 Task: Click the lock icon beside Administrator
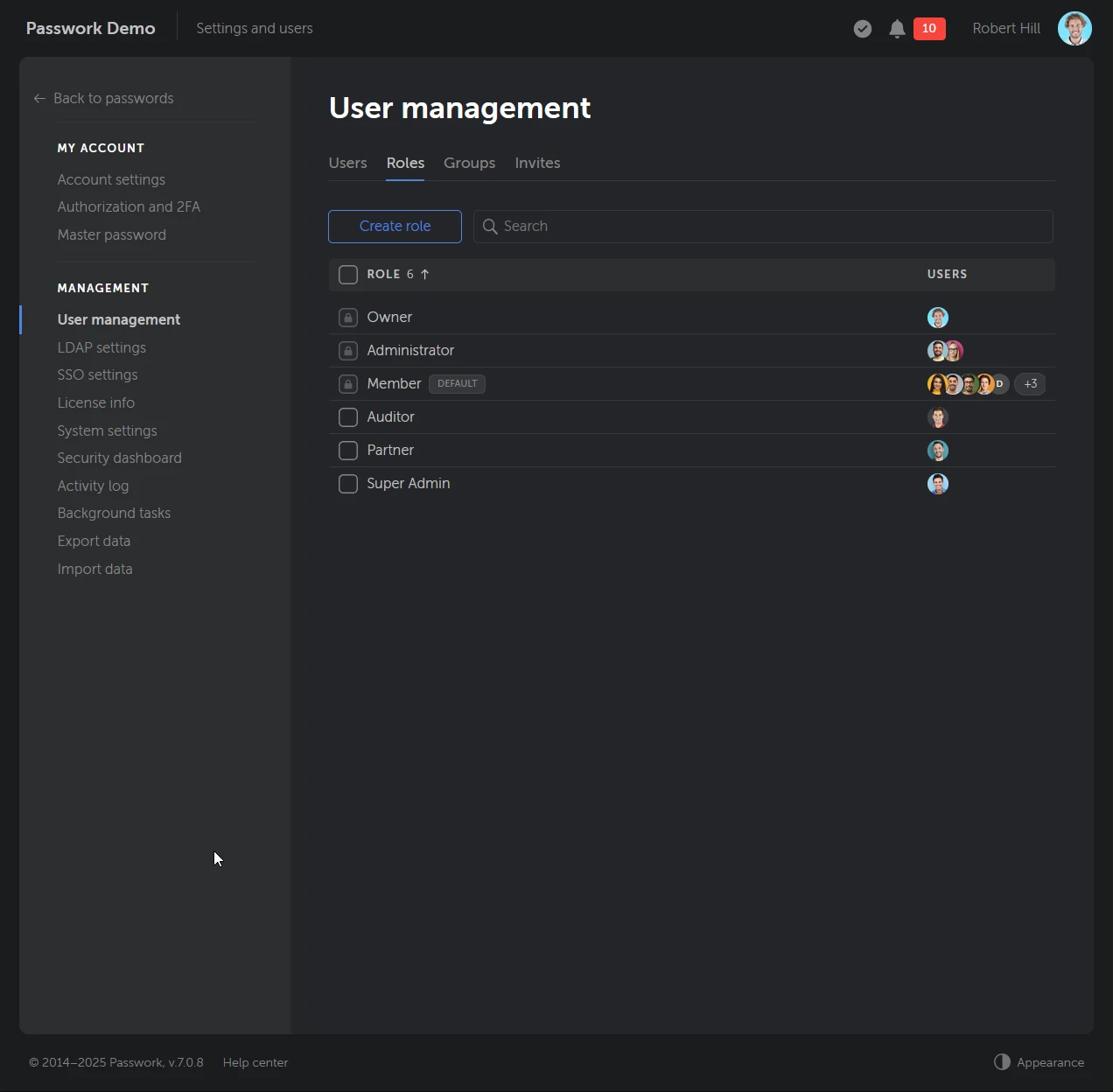click(x=348, y=351)
